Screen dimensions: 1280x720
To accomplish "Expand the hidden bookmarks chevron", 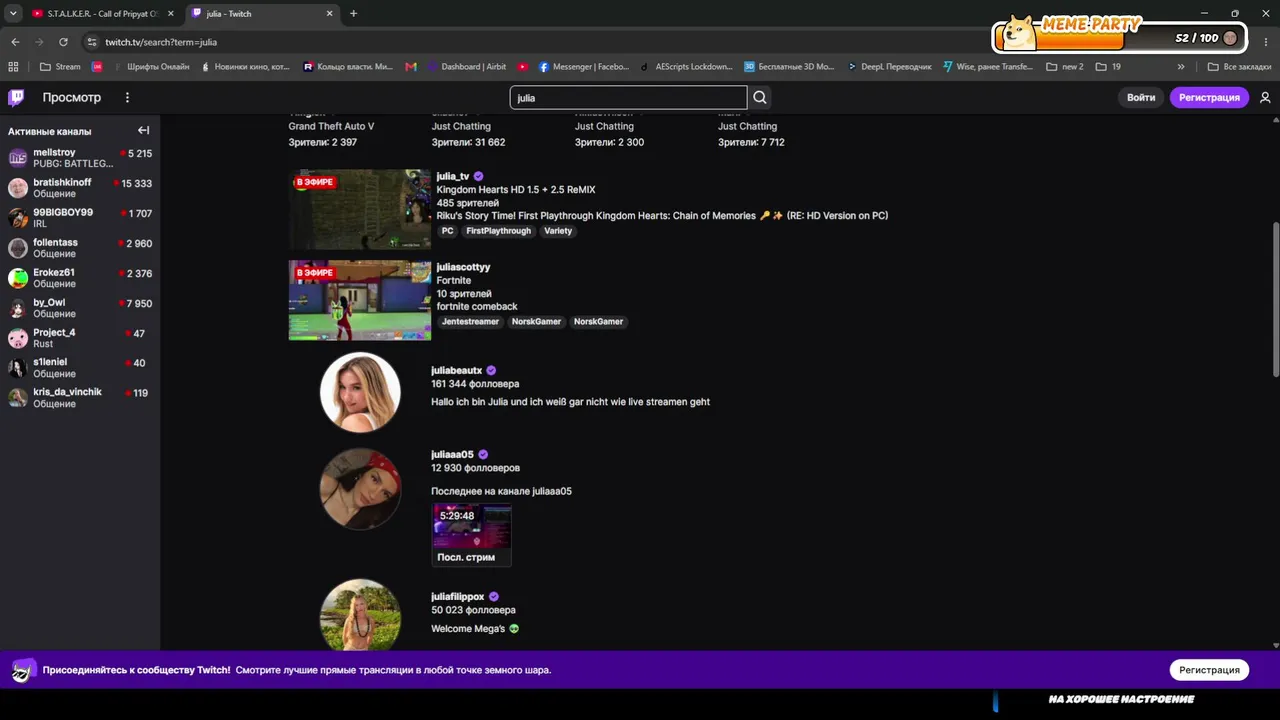I will (x=1181, y=67).
